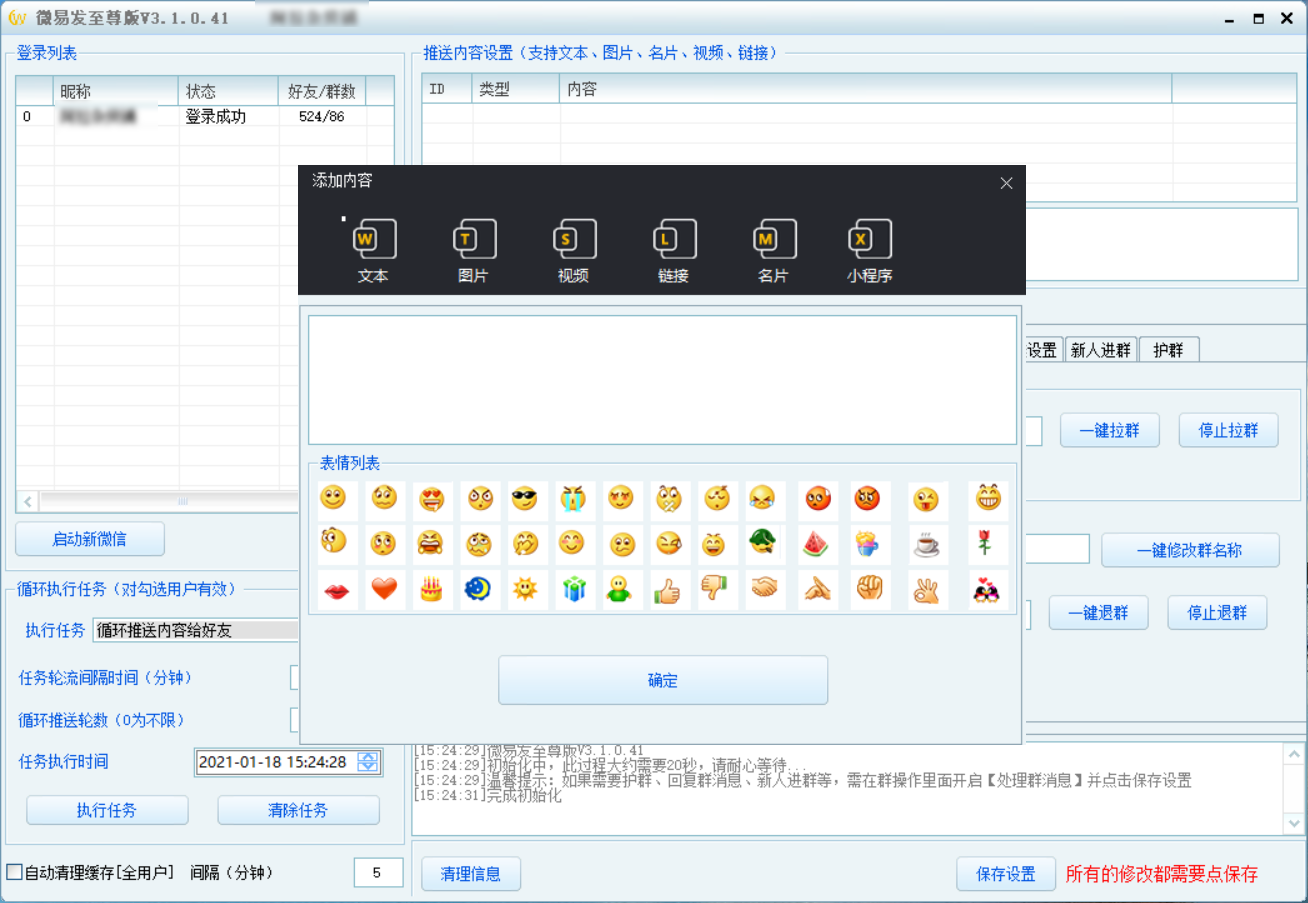Select the 524/86 friends/groups cell
Image resolution: width=1308 pixels, height=903 pixels.
point(322,117)
